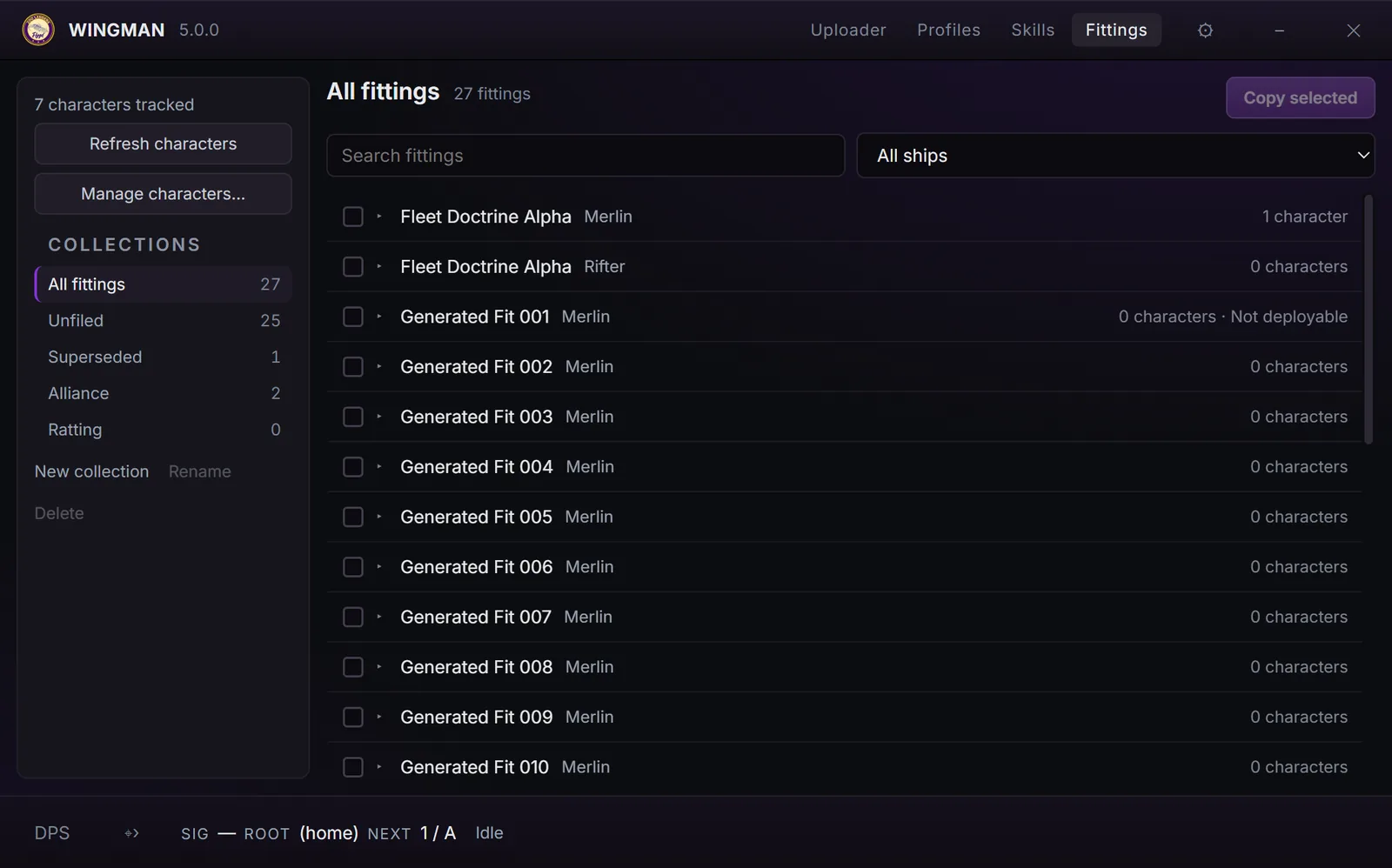Viewport: 1392px width, 868px height.
Task: Toggle the Generated Fit 007 checkbox
Action: [353, 617]
